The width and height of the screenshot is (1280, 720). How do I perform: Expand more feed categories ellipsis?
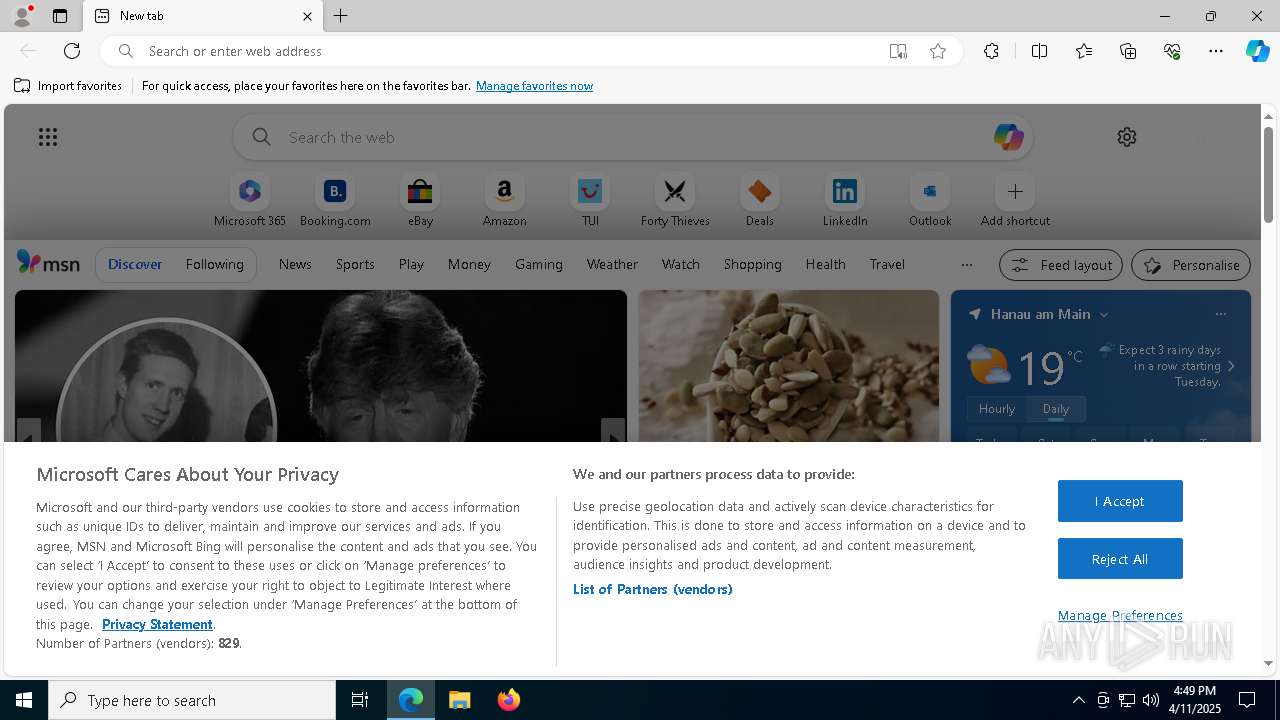point(966,265)
